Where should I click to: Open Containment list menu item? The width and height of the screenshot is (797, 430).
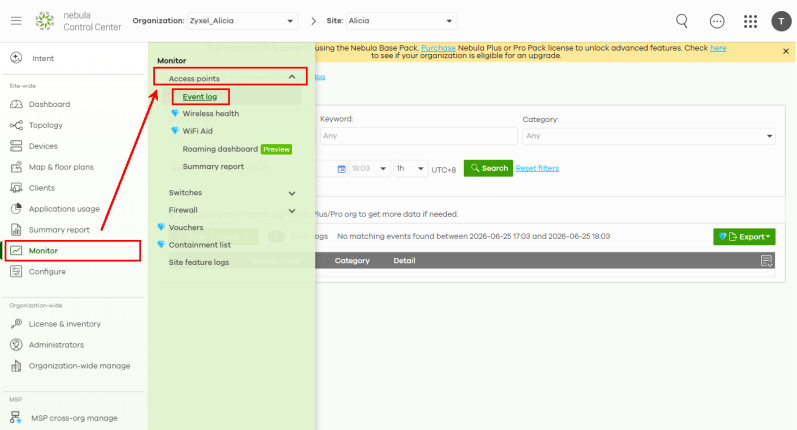click(199, 244)
